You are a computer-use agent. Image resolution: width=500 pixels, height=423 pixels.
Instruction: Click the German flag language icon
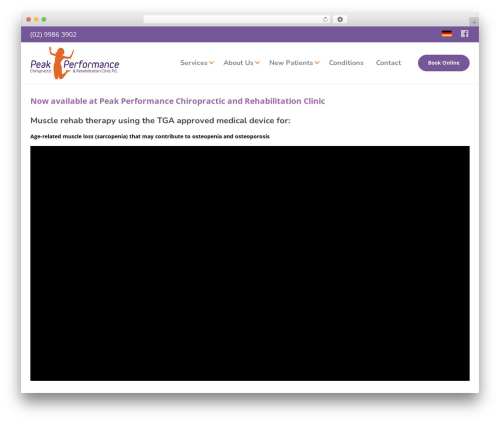447,33
